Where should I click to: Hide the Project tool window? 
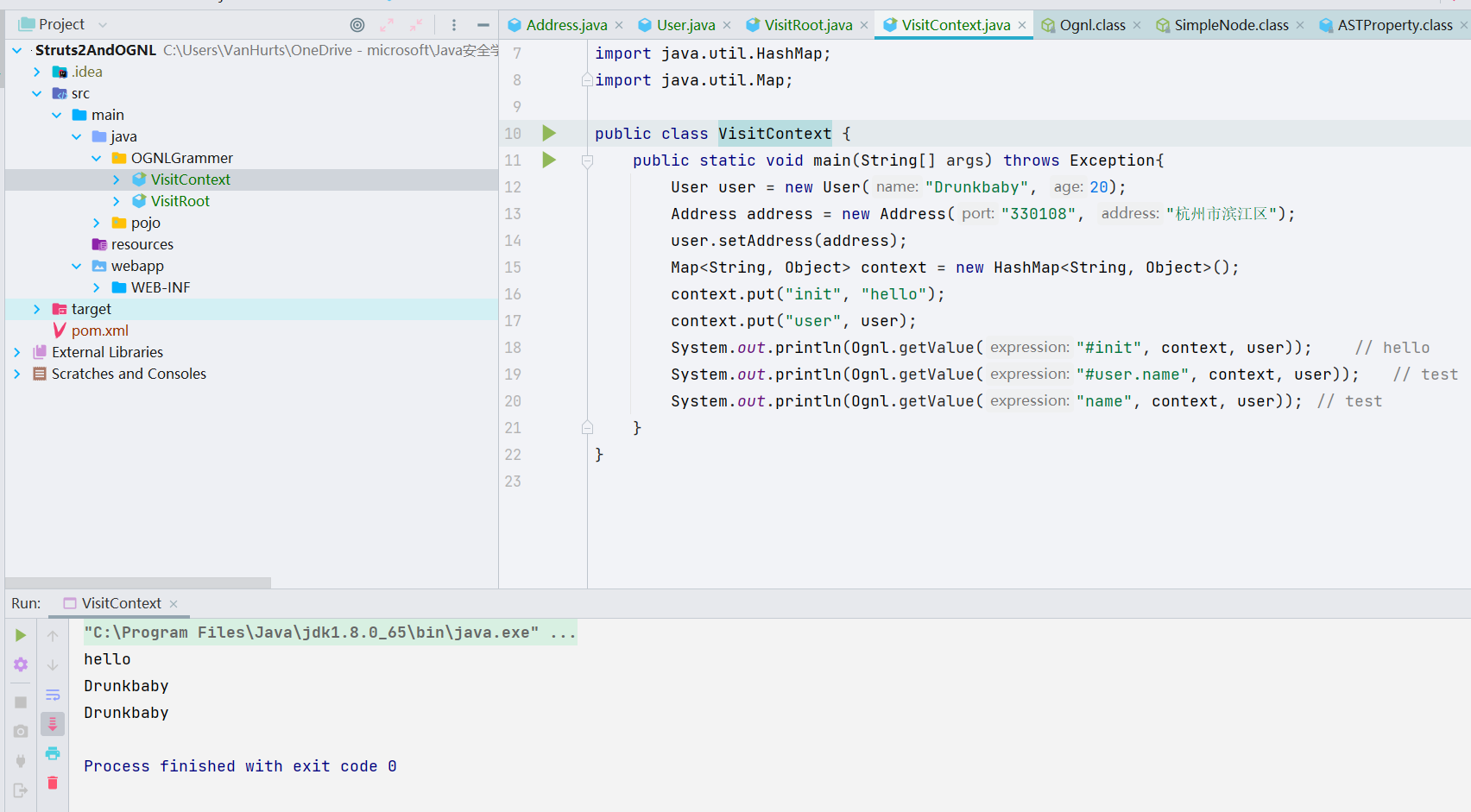[x=483, y=25]
